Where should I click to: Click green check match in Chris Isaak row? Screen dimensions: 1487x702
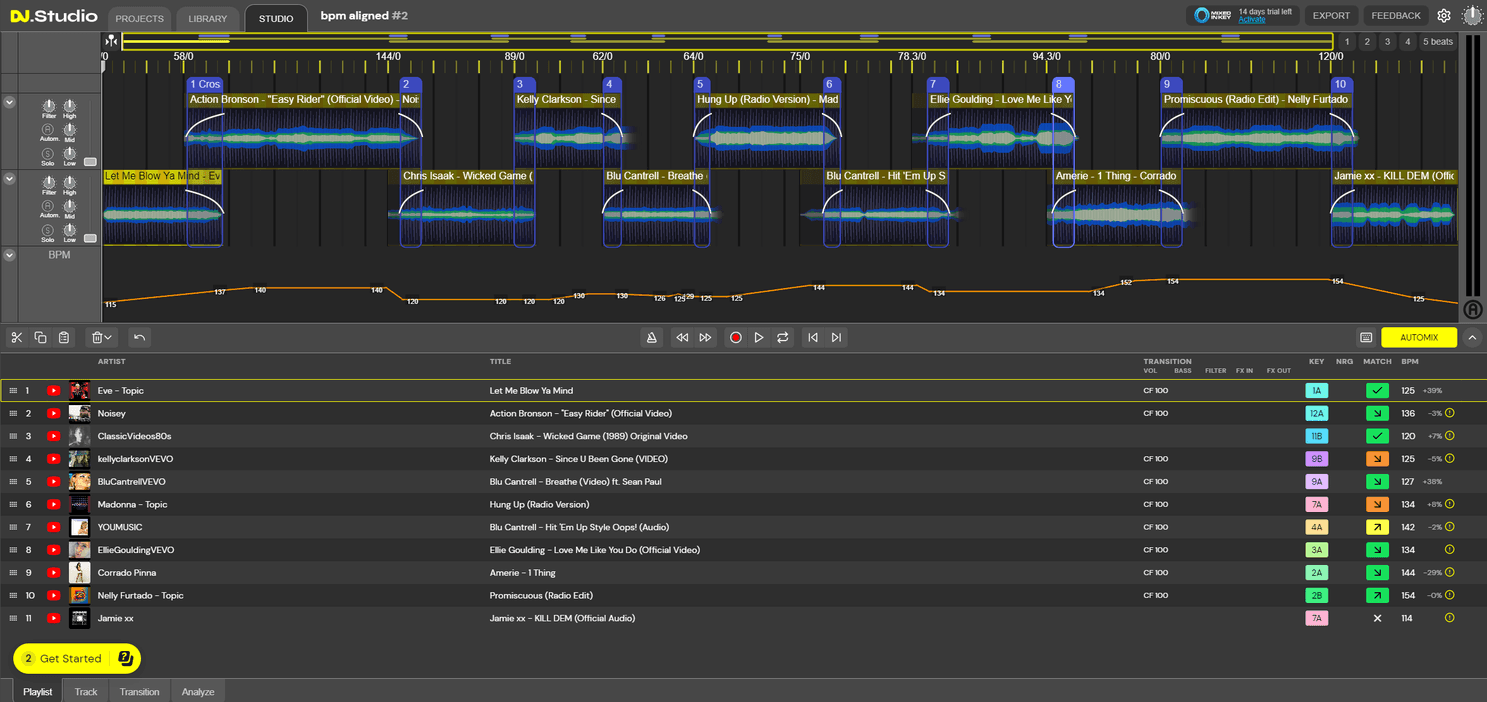pos(1377,436)
